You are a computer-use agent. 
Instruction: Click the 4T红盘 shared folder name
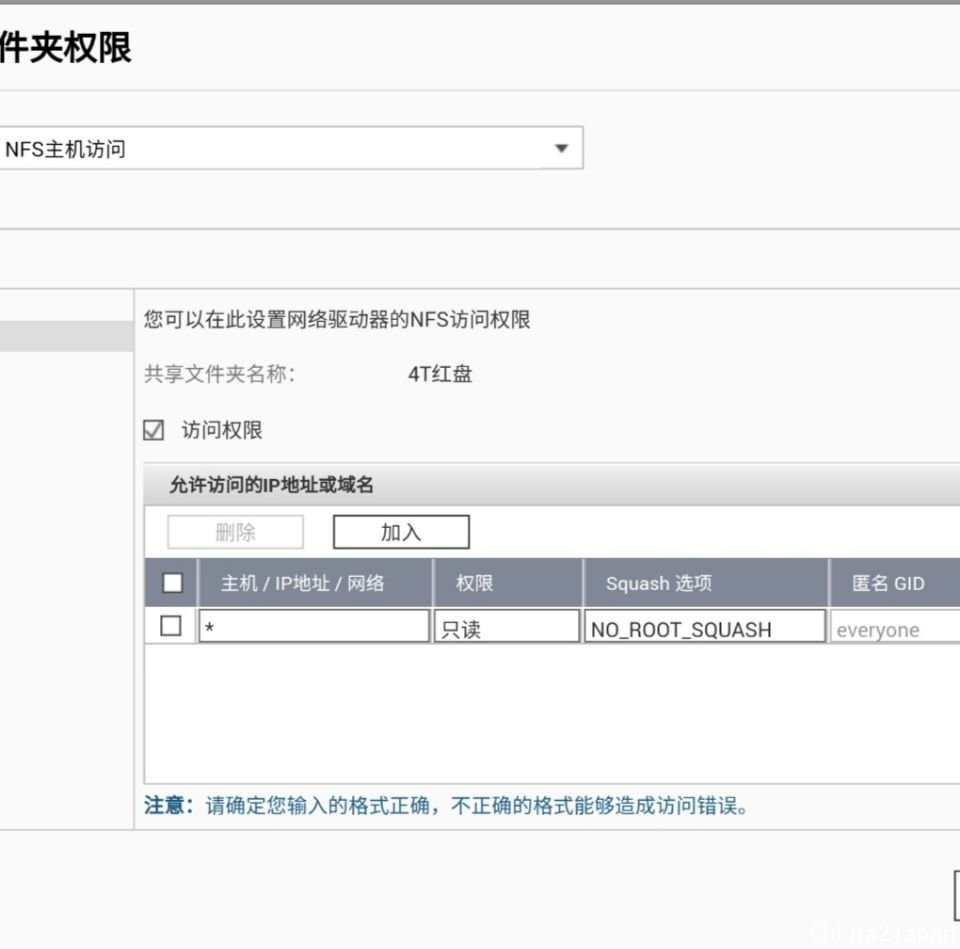[x=440, y=375]
